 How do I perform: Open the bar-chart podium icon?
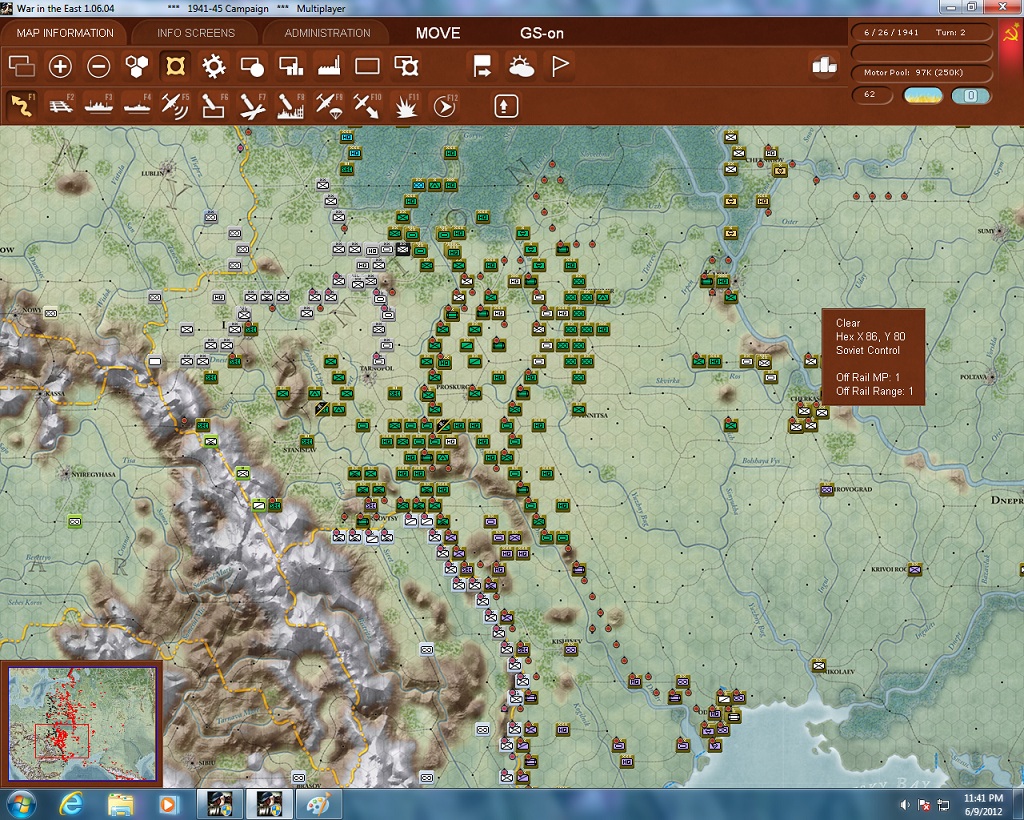tap(824, 65)
